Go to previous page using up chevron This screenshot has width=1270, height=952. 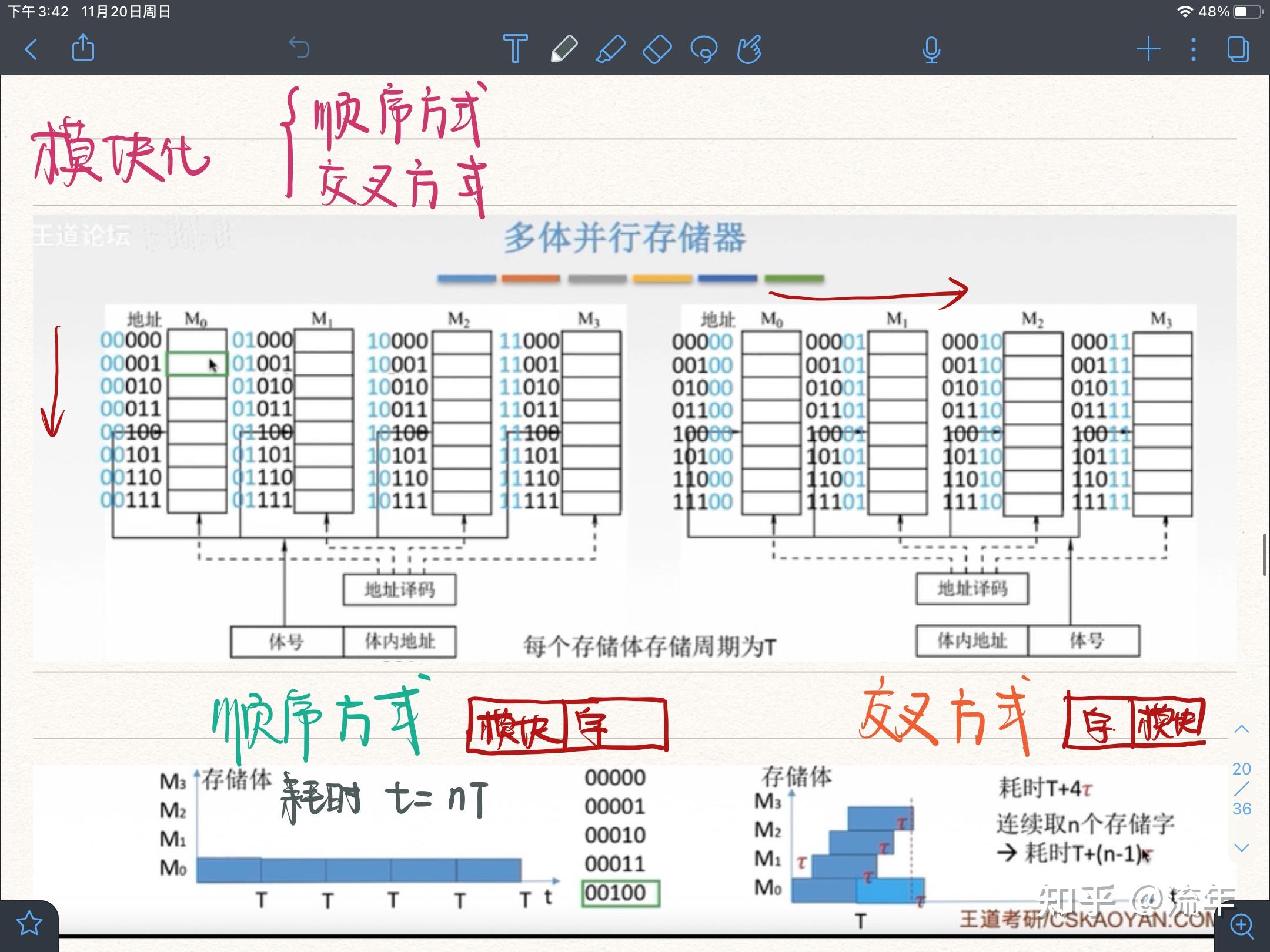pyautogui.click(x=1241, y=729)
